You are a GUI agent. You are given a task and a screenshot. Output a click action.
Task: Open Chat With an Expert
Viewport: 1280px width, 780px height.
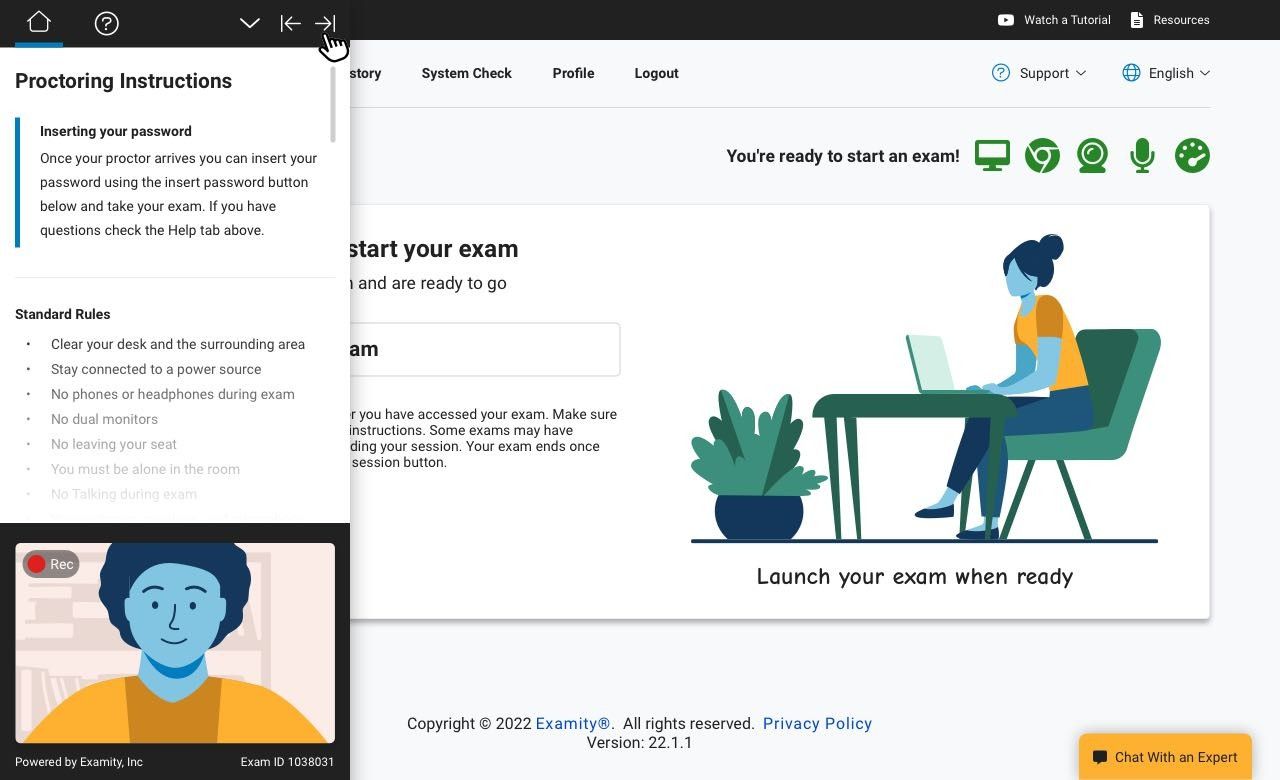click(1165, 757)
